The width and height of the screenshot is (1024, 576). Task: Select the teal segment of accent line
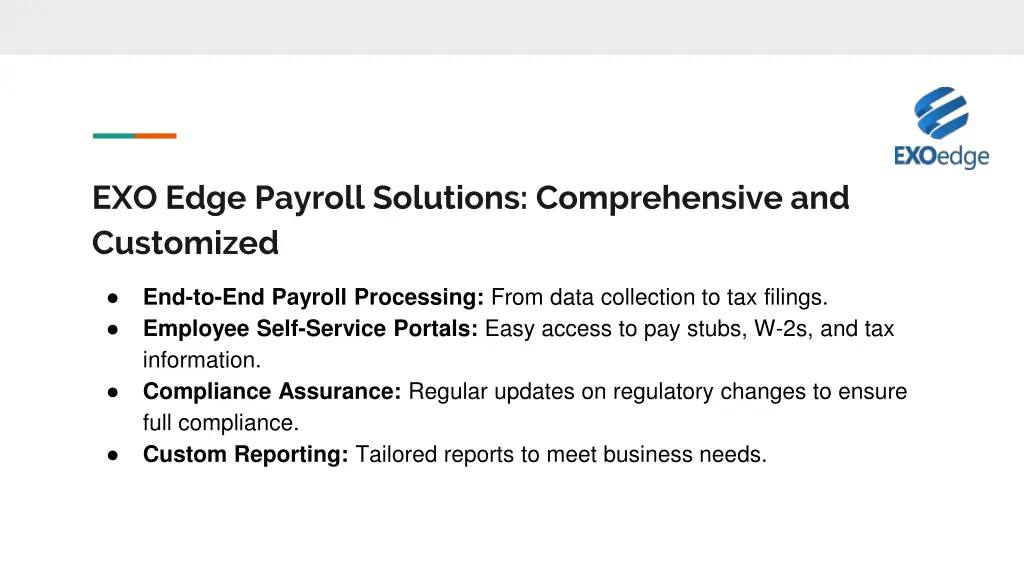click(x=114, y=135)
